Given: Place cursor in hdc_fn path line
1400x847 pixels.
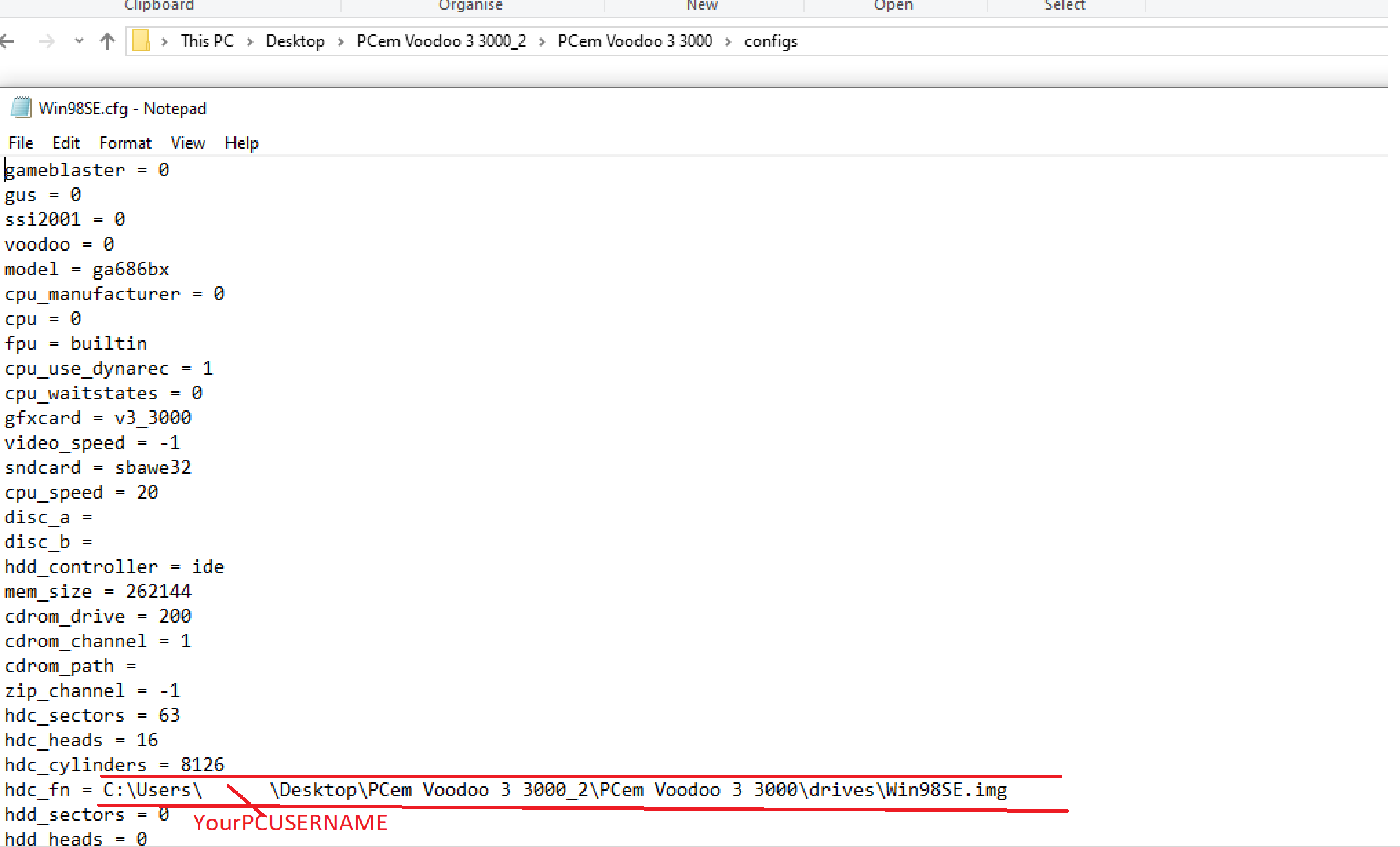Looking at the screenshot, I should click(551, 790).
